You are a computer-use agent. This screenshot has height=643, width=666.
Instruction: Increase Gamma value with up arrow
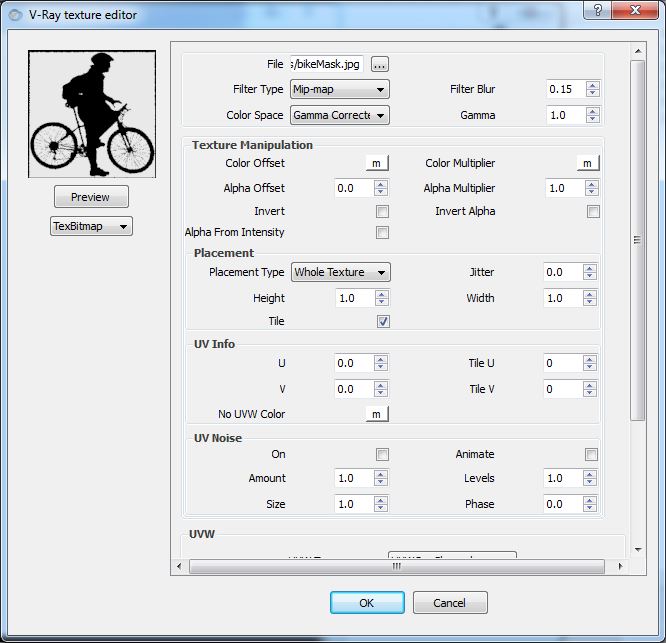[x=593, y=111]
